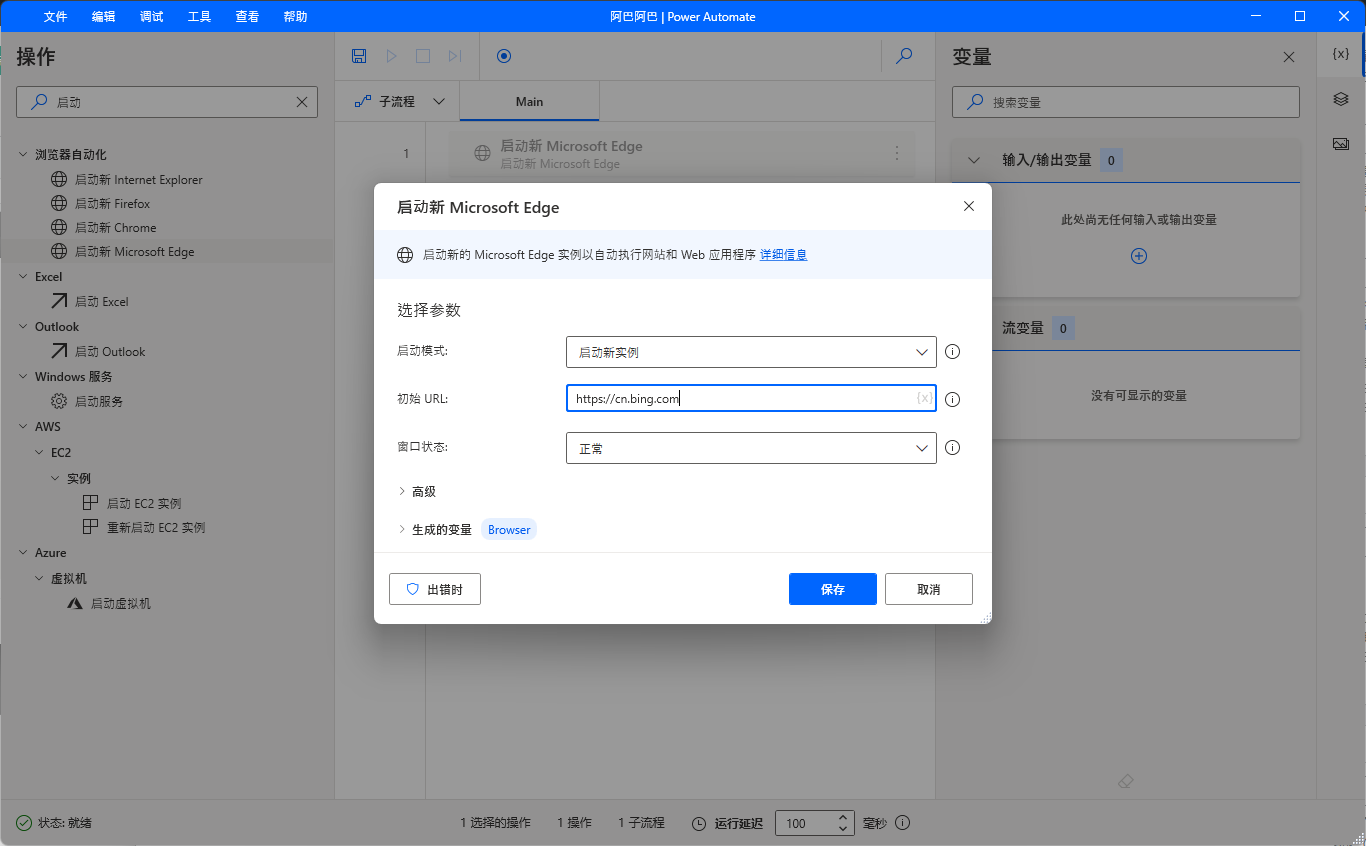Viewport: 1366px width, 846px height.
Task: Click more options dots on action 1
Action: (x=897, y=154)
